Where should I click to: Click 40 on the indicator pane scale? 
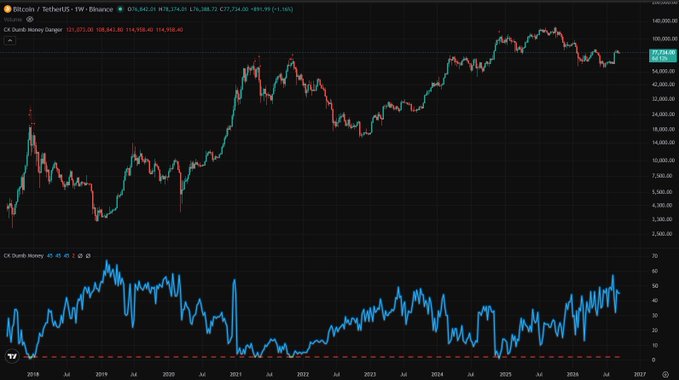[655, 300]
